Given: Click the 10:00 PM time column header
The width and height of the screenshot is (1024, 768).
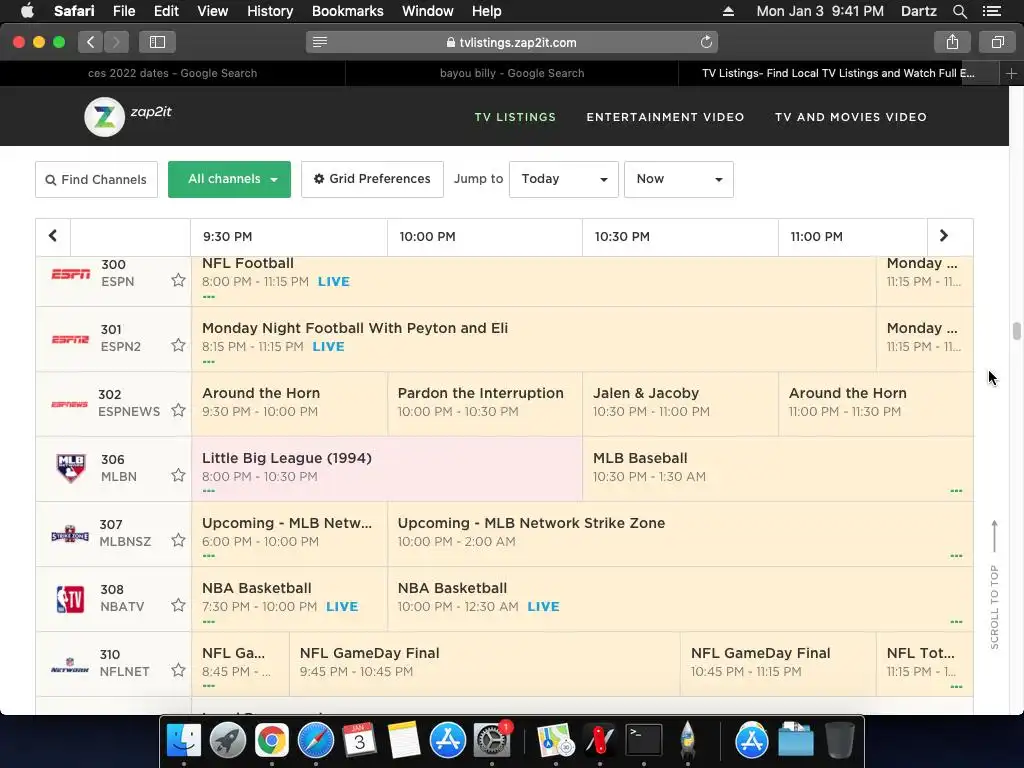Looking at the screenshot, I should tap(485, 236).
